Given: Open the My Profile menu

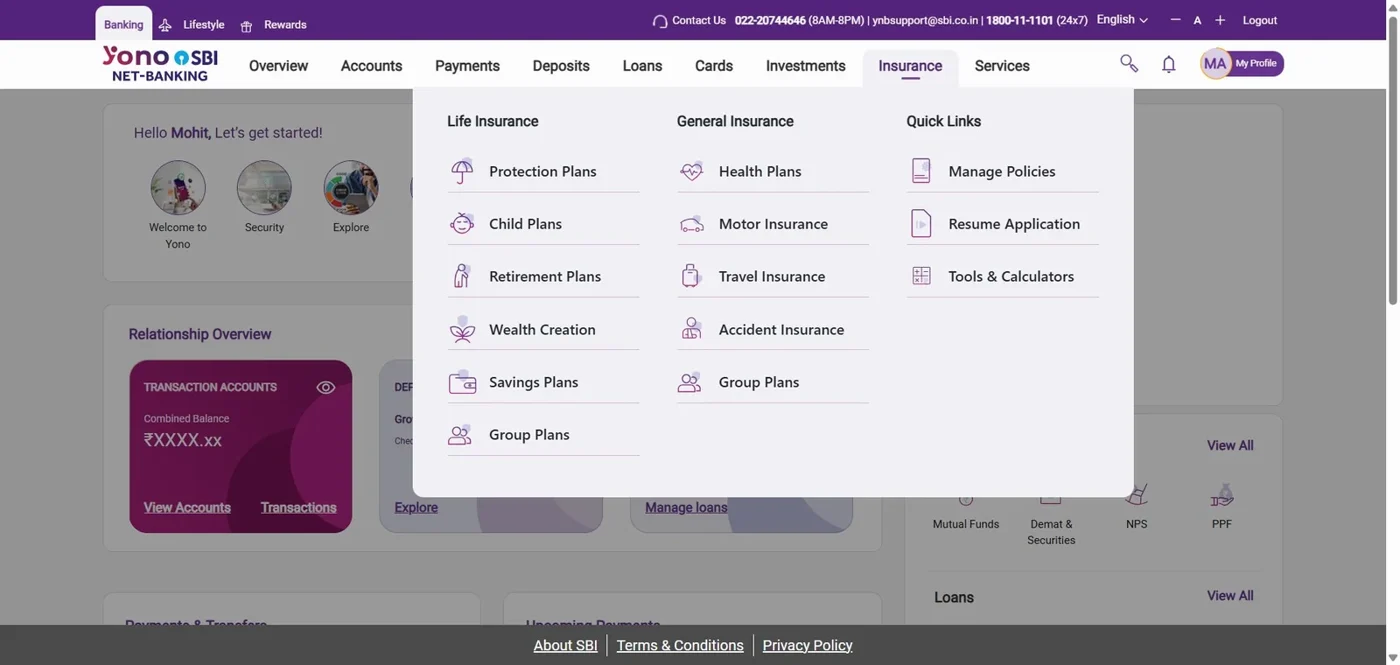Looking at the screenshot, I should [1242, 64].
